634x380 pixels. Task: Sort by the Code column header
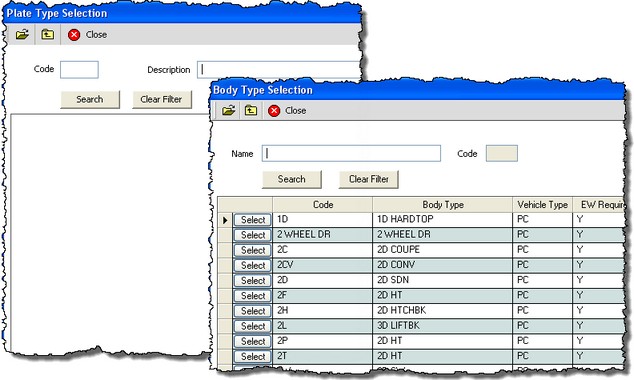click(323, 205)
